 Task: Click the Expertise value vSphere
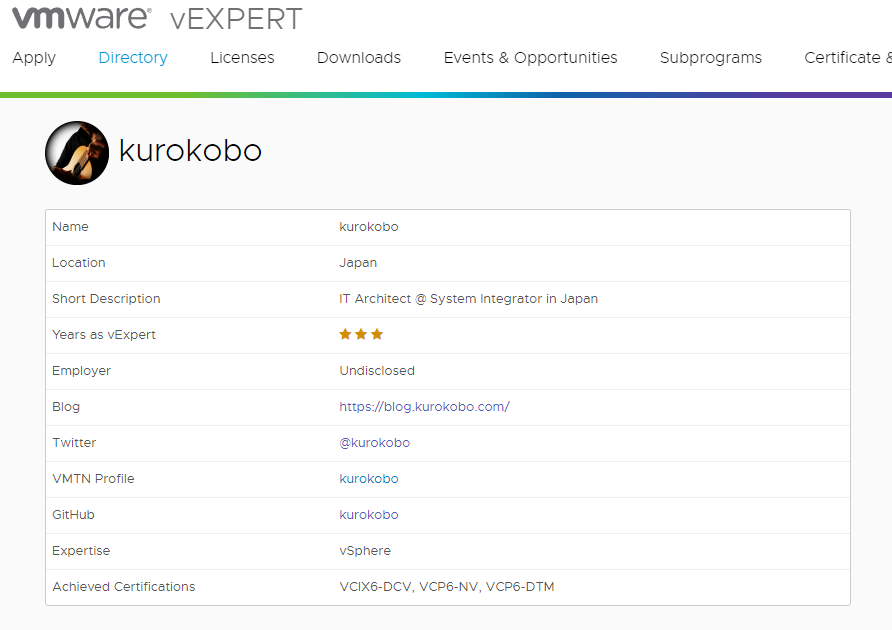pyautogui.click(x=365, y=551)
